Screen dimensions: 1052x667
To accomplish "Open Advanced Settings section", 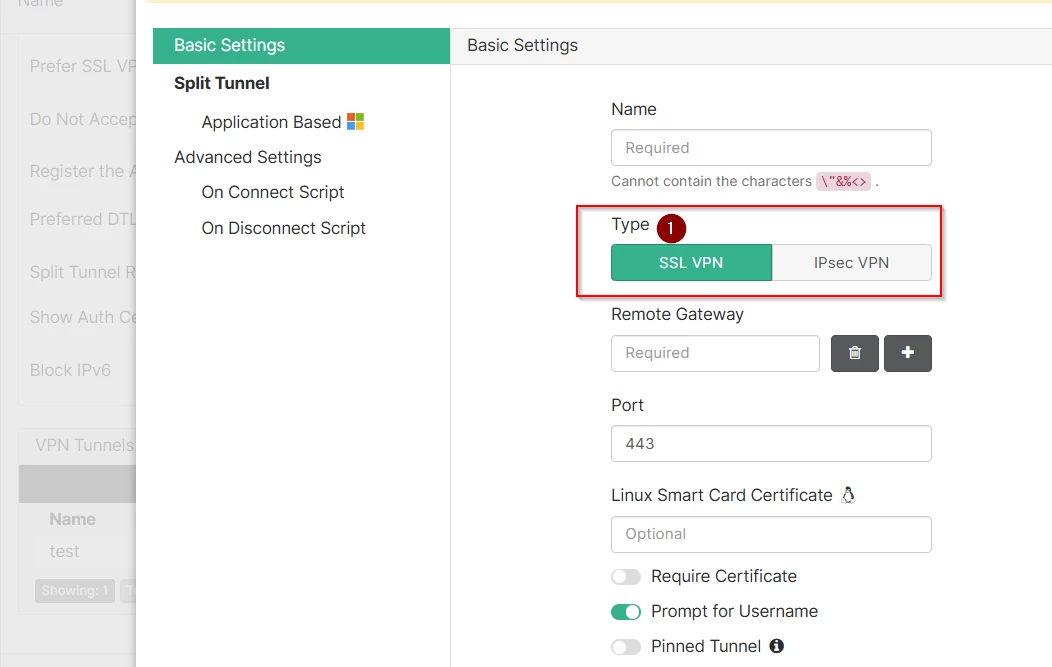I will [248, 157].
